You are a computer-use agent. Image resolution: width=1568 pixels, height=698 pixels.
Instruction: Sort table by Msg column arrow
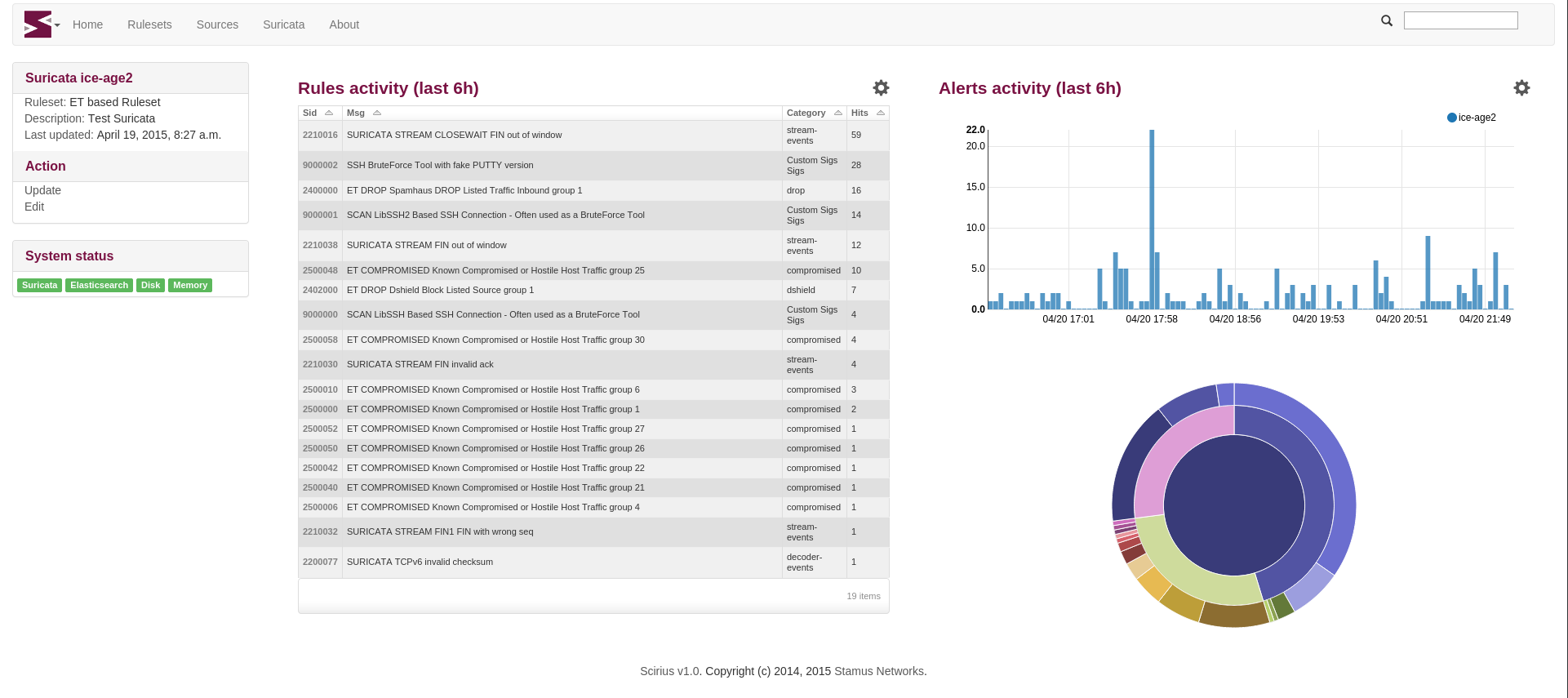tap(377, 113)
